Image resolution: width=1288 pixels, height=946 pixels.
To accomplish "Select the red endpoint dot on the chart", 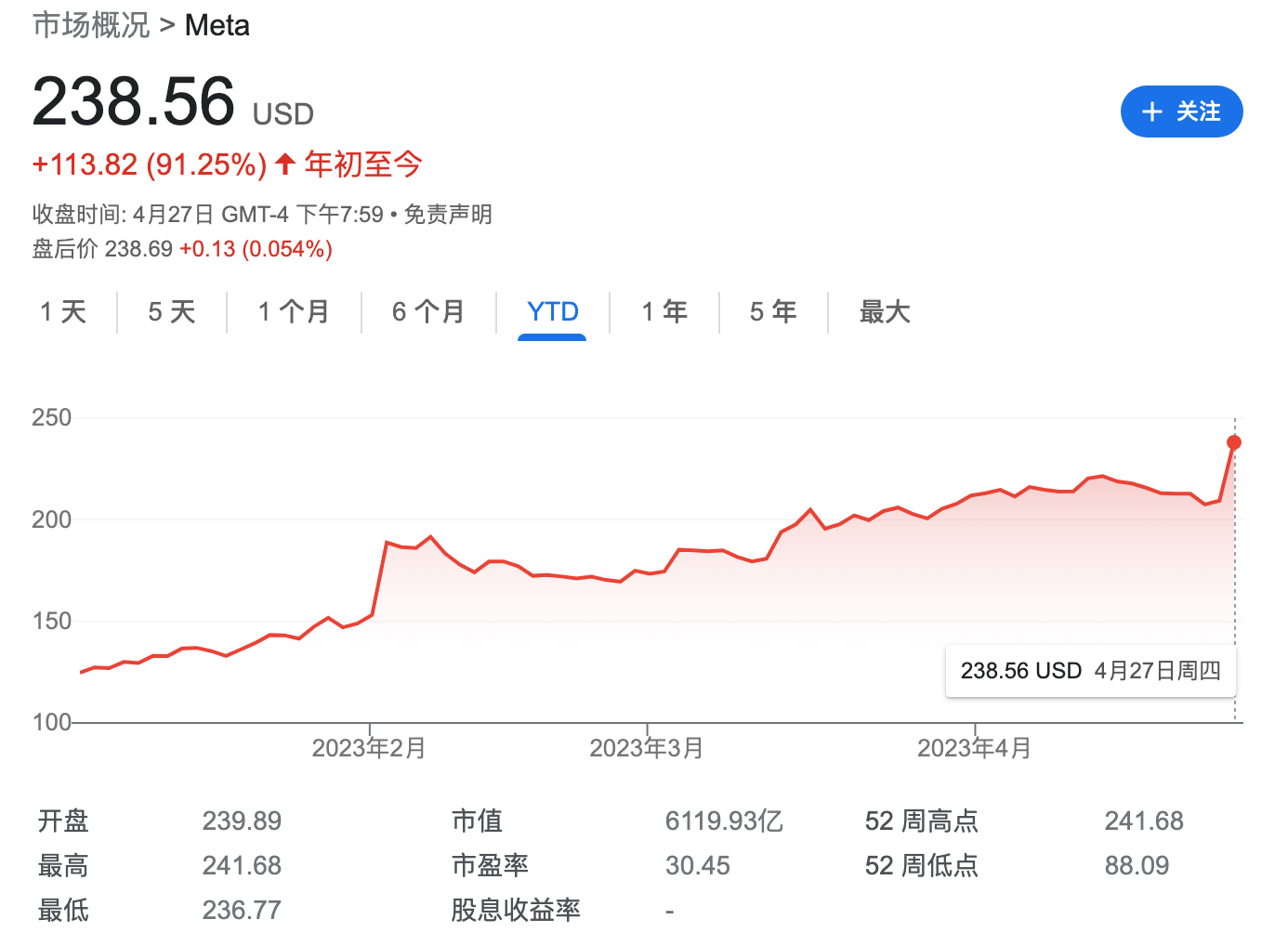I will click(x=1233, y=442).
